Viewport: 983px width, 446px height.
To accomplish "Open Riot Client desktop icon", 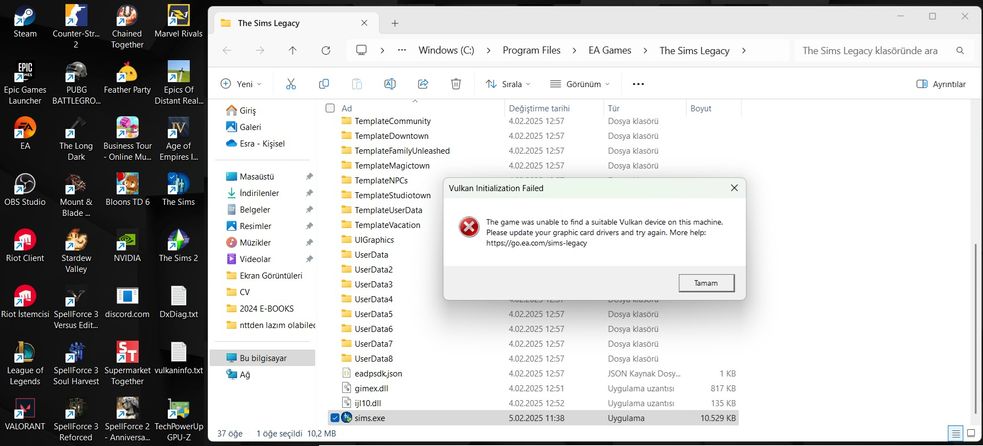I will click(x=25, y=245).
